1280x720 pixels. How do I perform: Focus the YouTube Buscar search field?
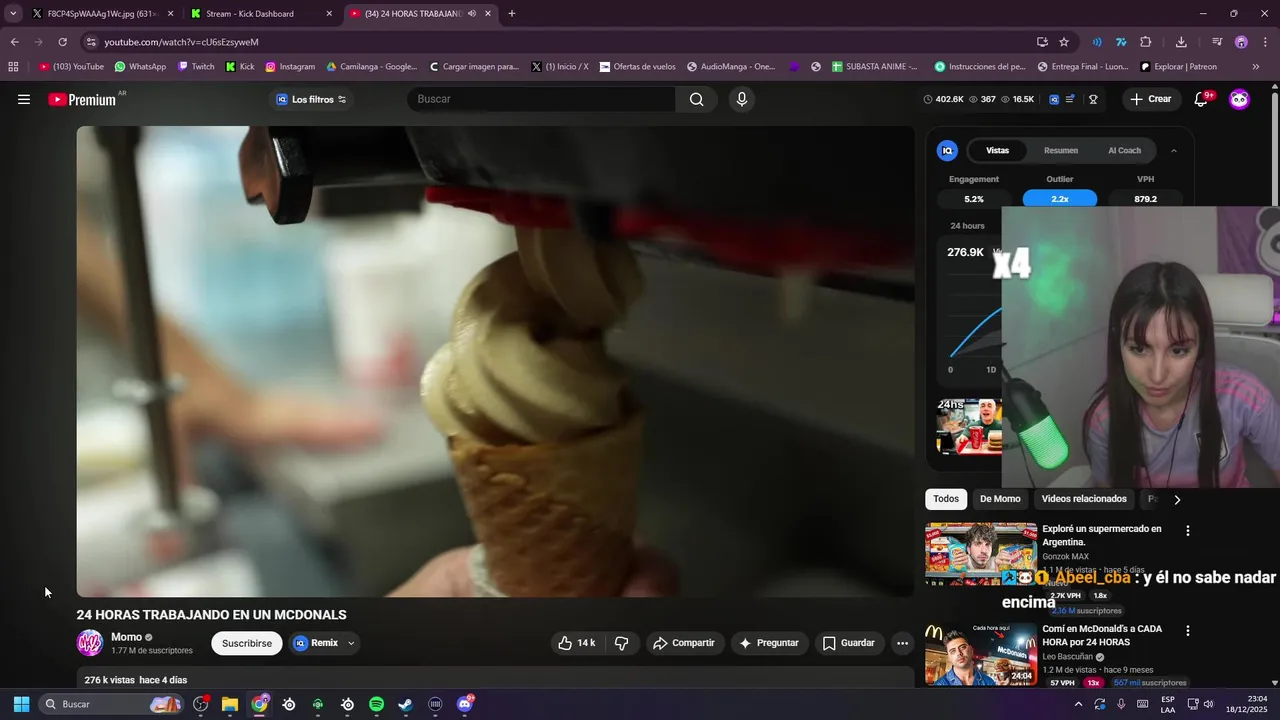pyautogui.click(x=542, y=99)
